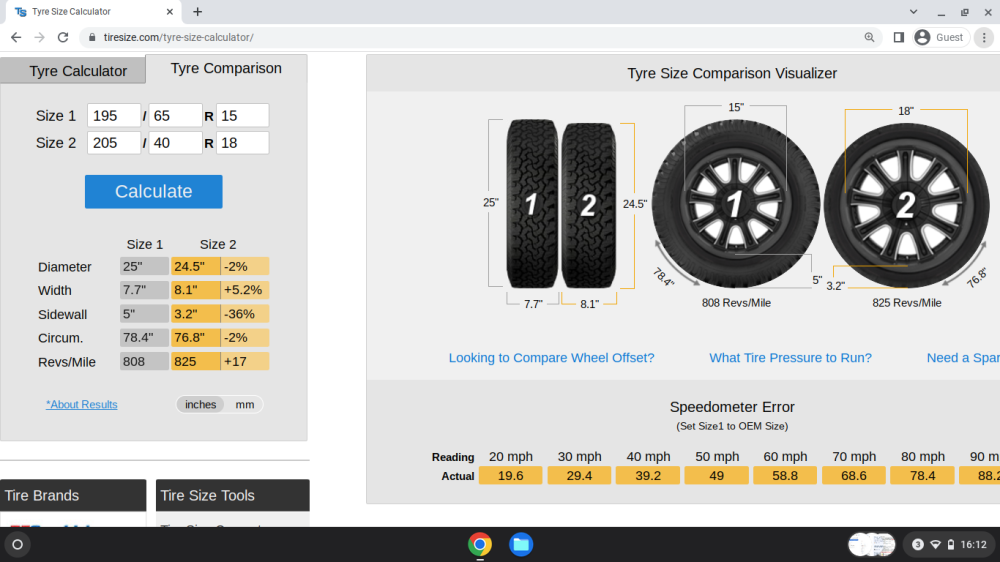
Task: Select the width difference +5.2%
Action: pos(245,290)
